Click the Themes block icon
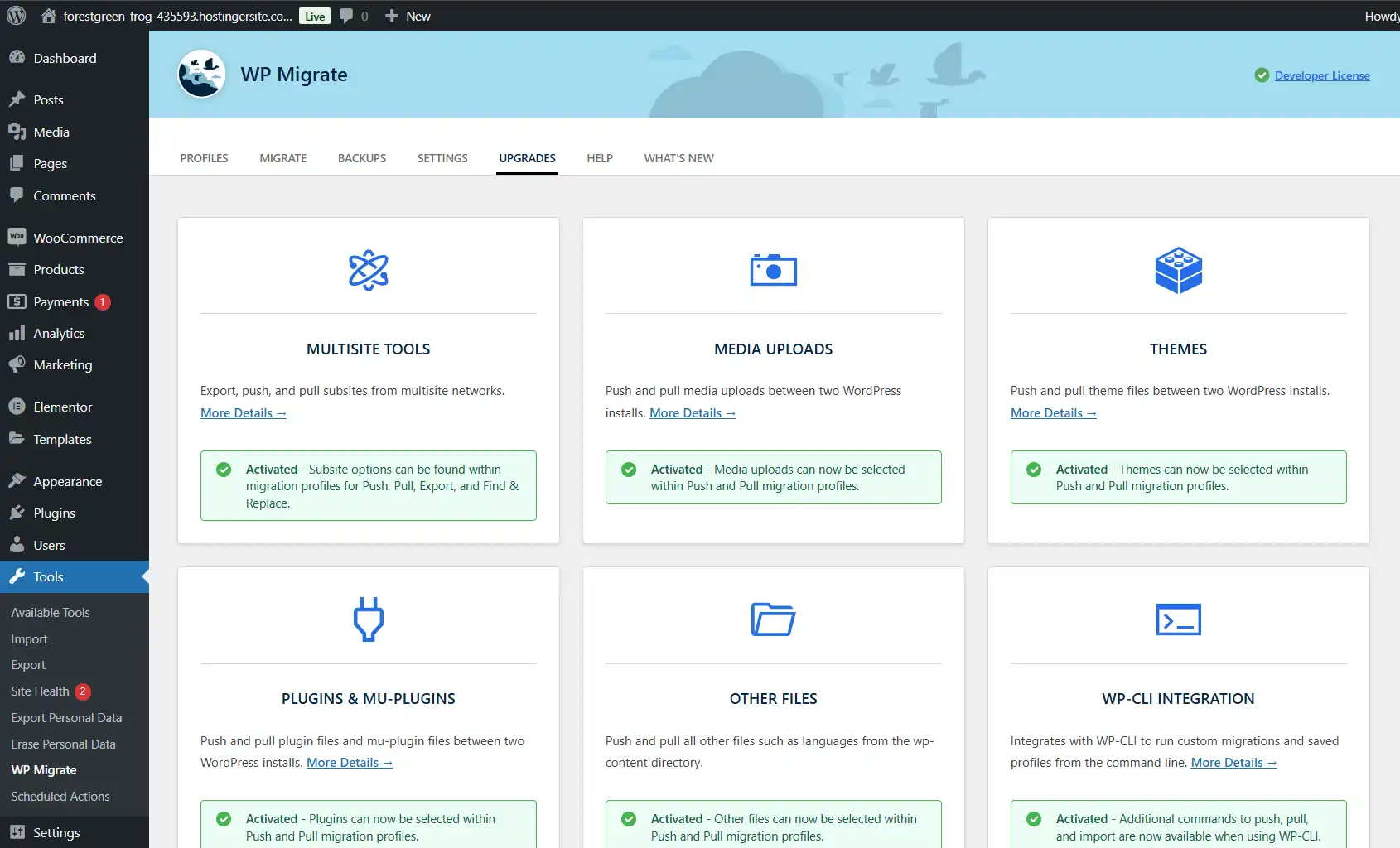1400x848 pixels. coord(1179,270)
